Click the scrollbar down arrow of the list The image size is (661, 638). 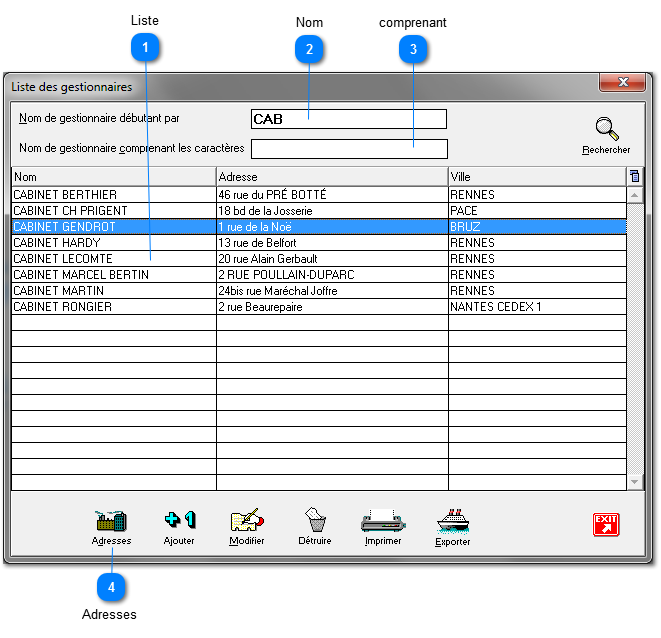click(634, 482)
